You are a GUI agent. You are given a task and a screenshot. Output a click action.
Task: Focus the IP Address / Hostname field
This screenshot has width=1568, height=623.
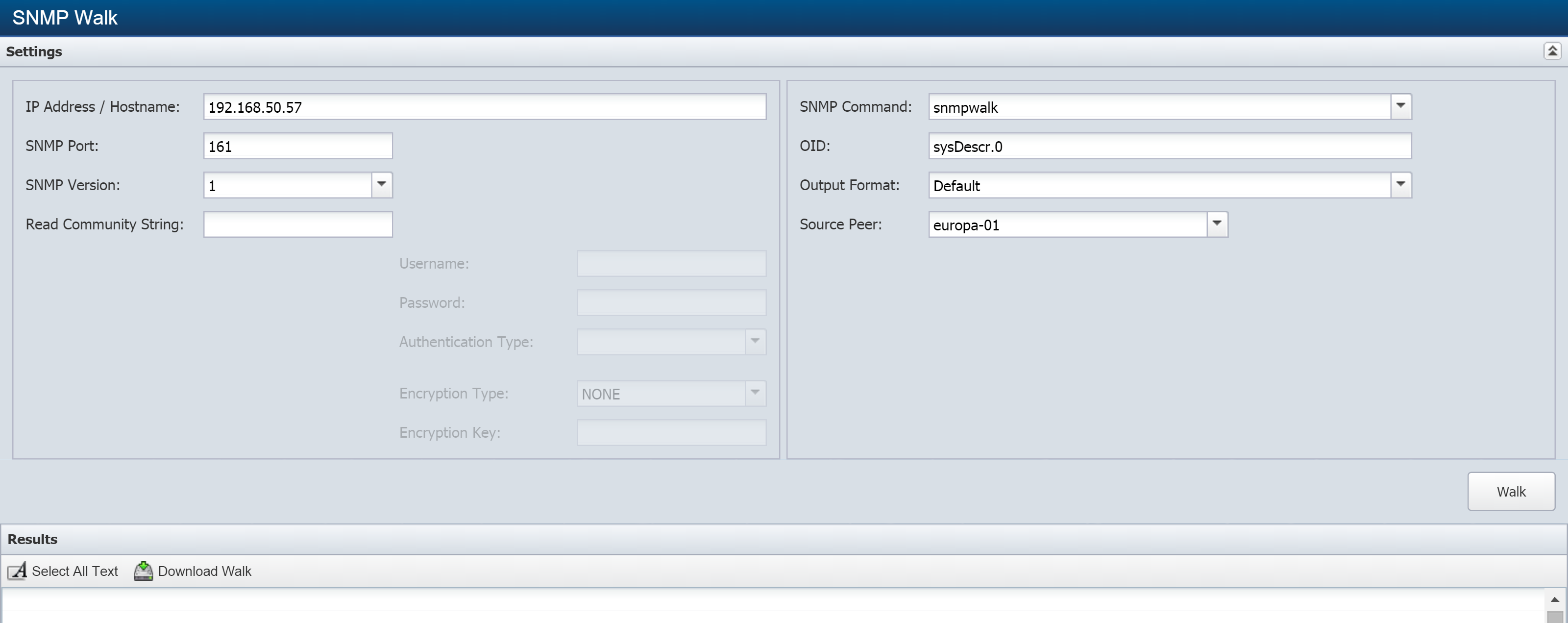point(485,106)
